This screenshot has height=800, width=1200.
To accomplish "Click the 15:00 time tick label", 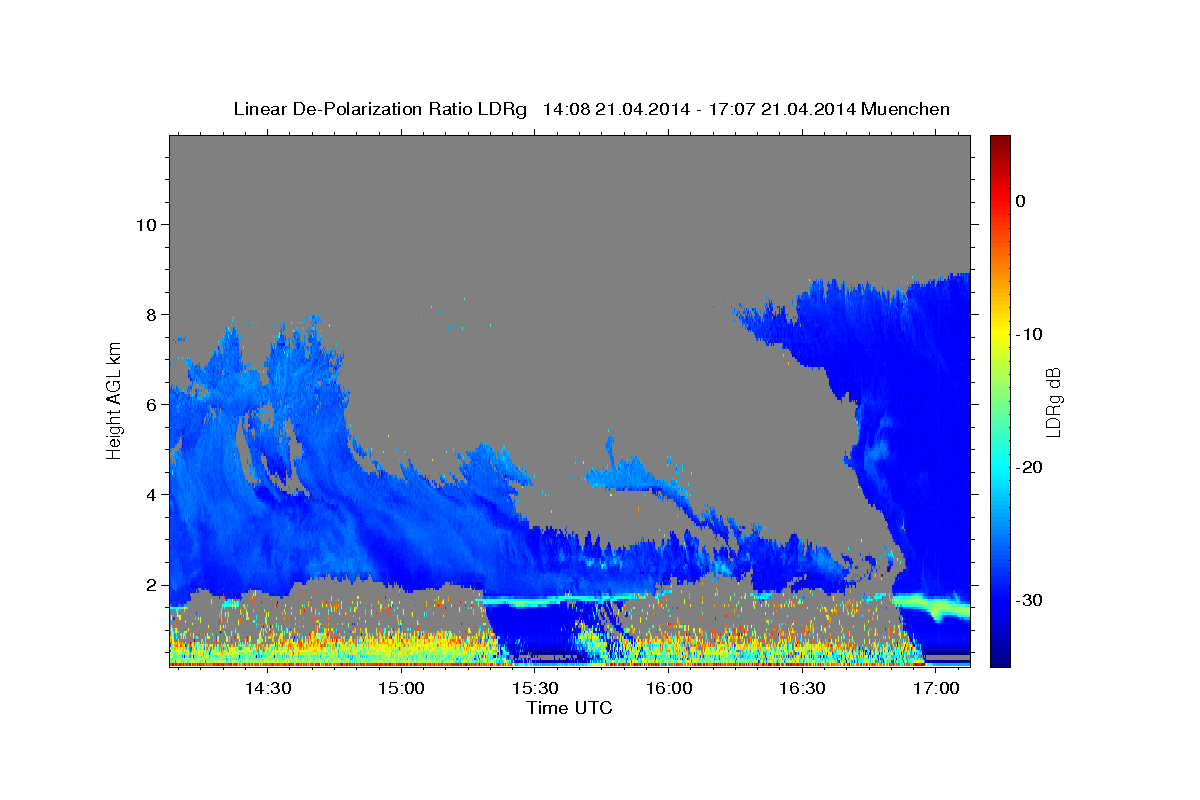I will coord(402,689).
